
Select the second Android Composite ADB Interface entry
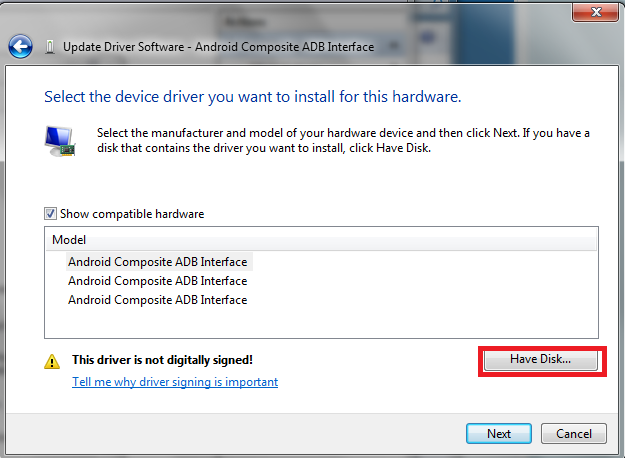[158, 281]
